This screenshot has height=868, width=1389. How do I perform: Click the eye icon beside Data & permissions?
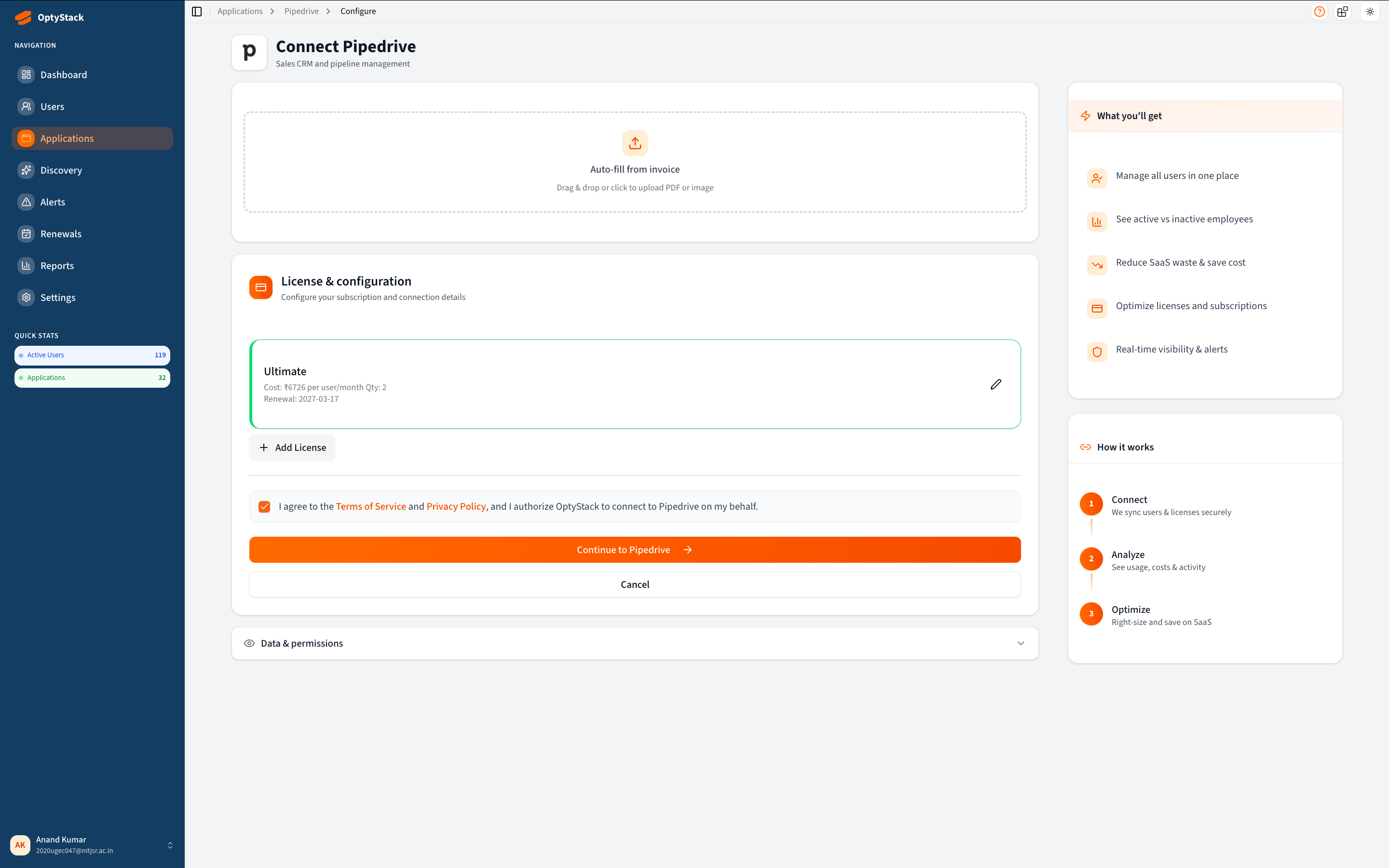tap(249, 644)
